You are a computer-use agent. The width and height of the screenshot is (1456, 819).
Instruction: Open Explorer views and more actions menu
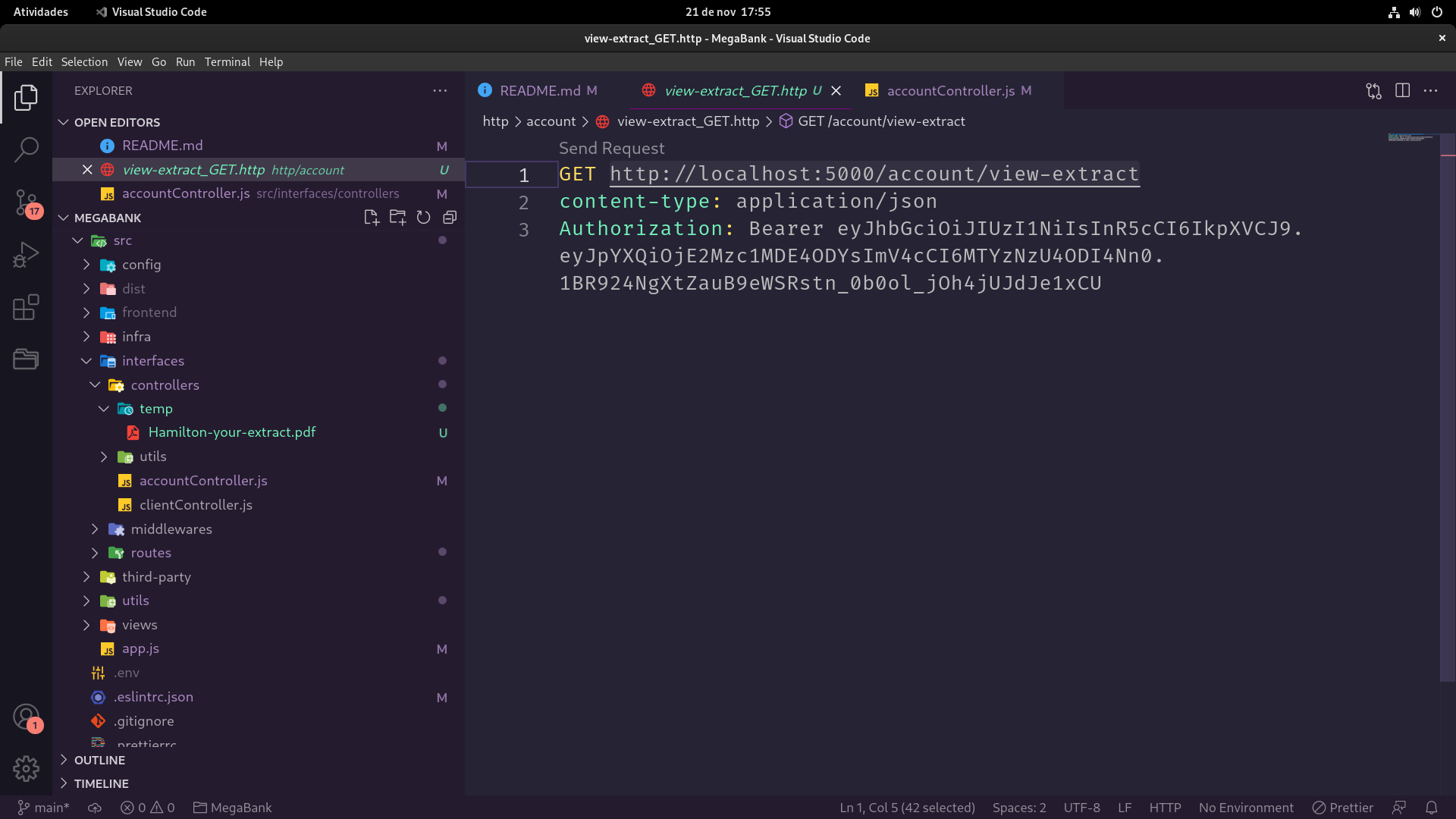click(x=440, y=90)
